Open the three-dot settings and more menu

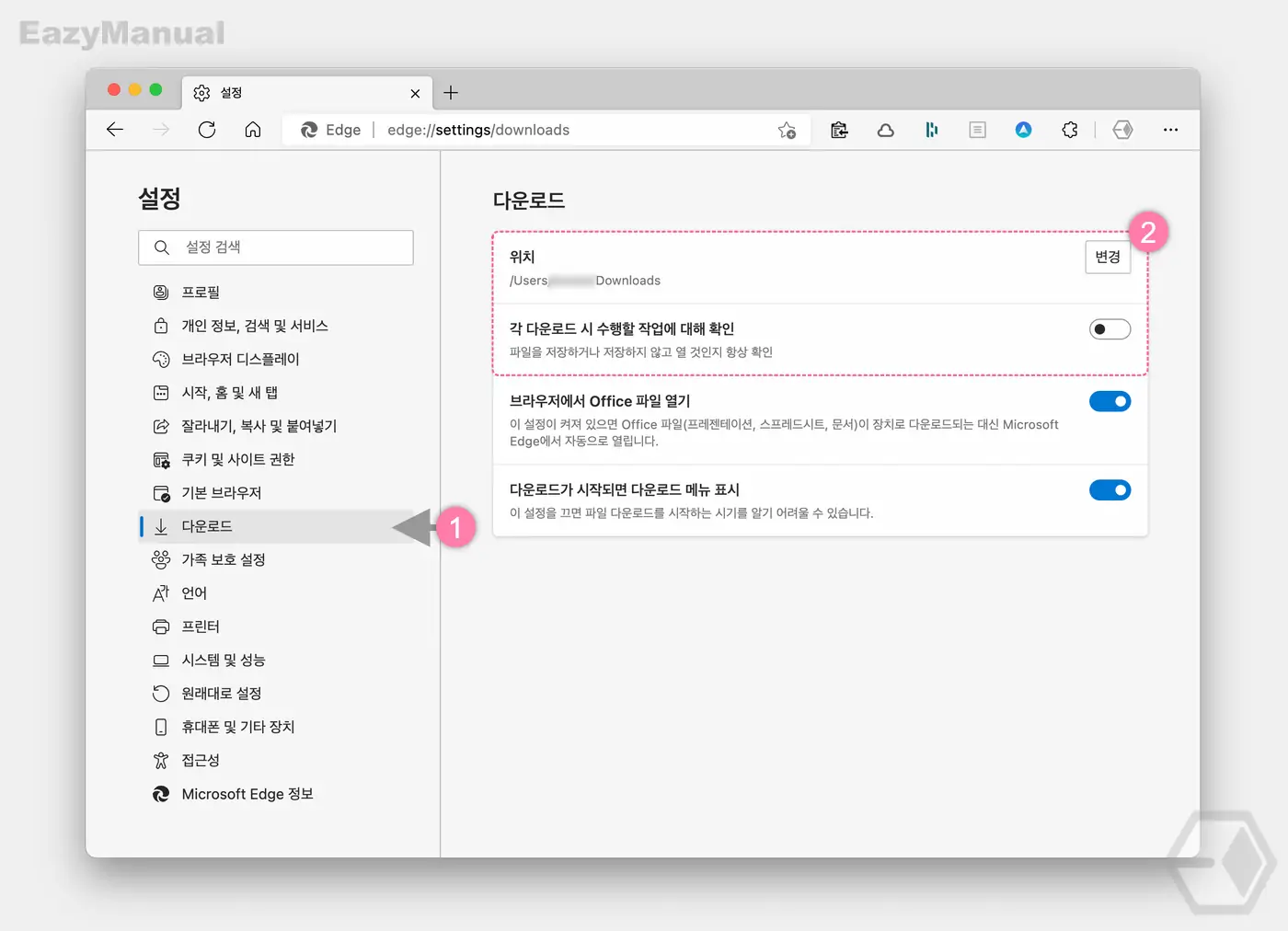(x=1170, y=130)
